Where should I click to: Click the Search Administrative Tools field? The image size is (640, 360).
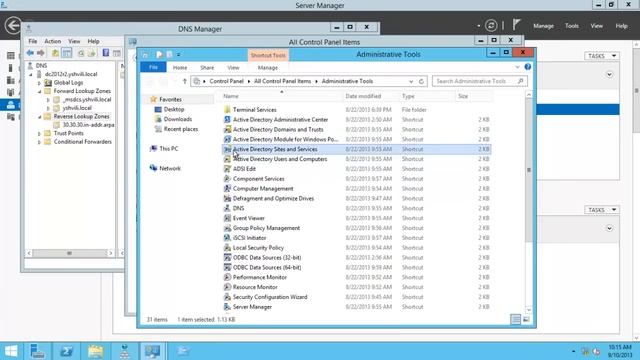click(x=479, y=81)
